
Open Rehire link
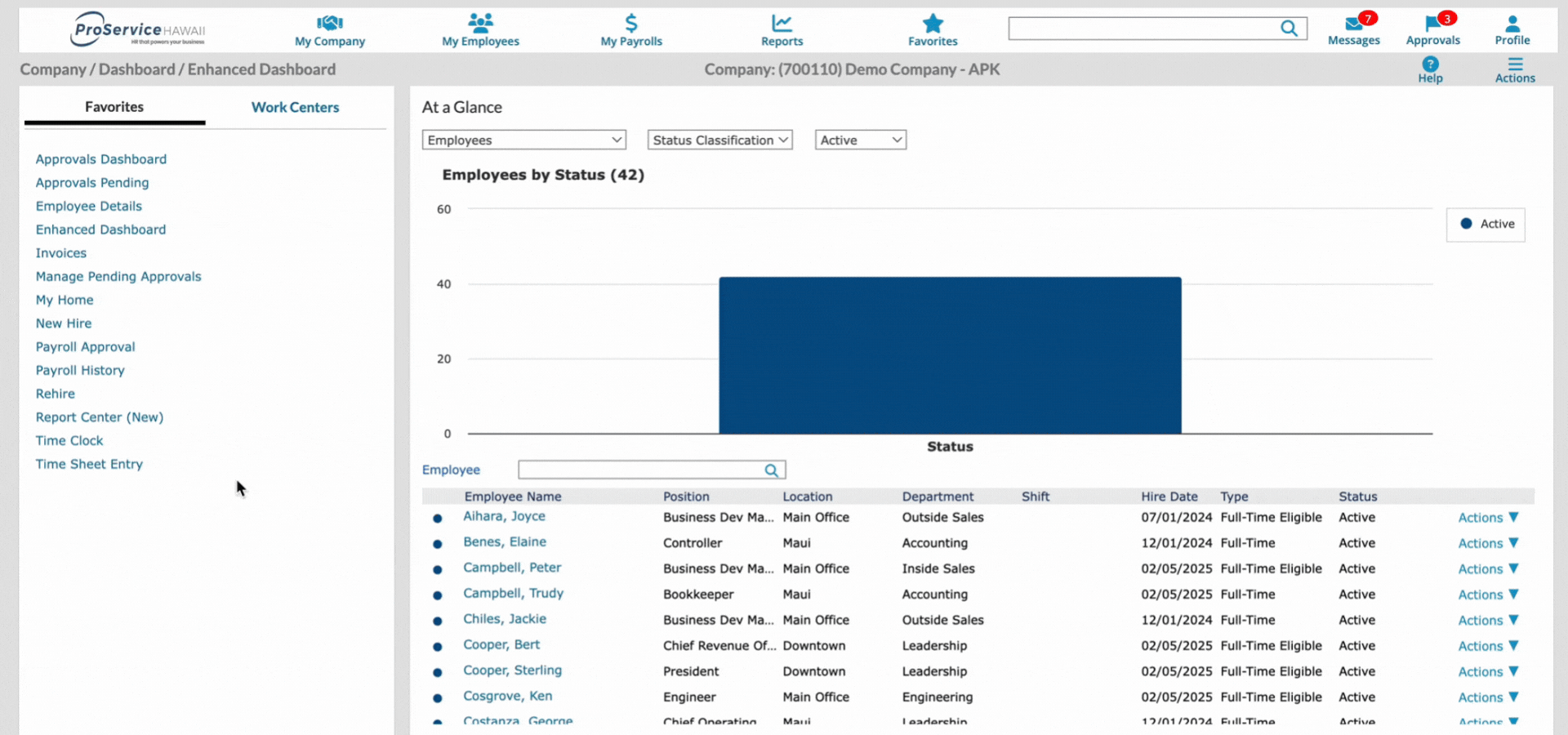click(56, 394)
